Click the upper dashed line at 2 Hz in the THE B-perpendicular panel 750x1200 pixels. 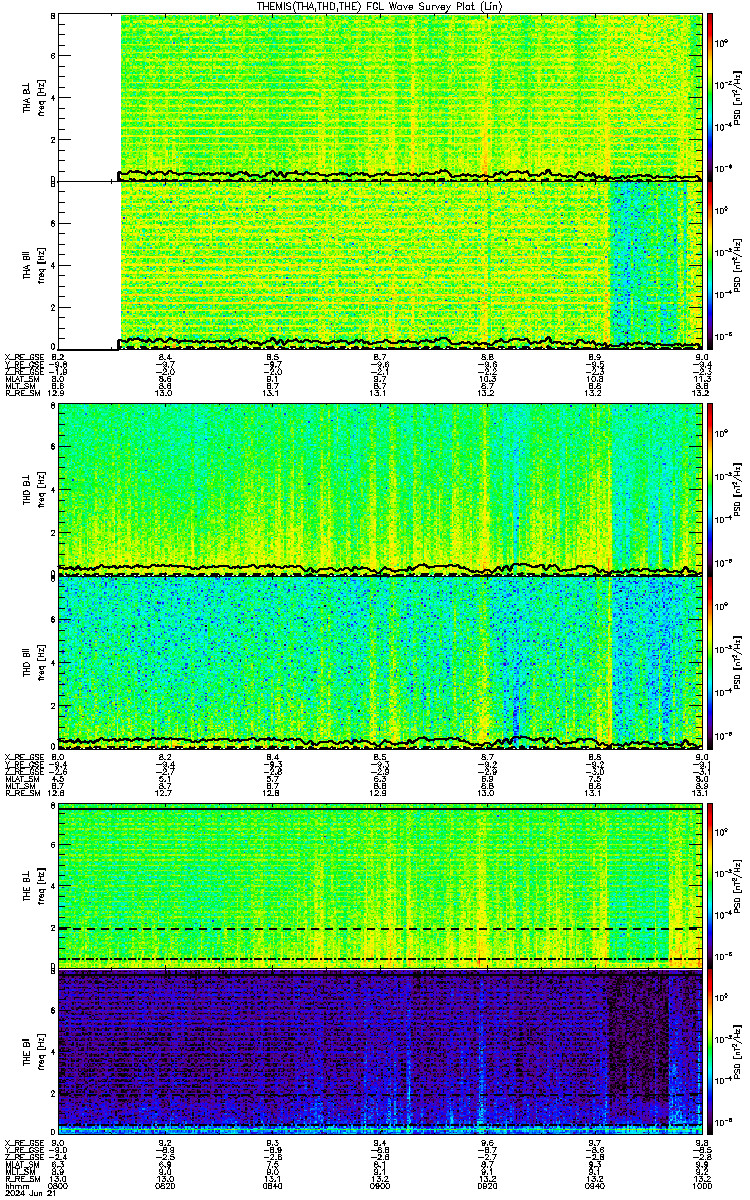[x=380, y=929]
